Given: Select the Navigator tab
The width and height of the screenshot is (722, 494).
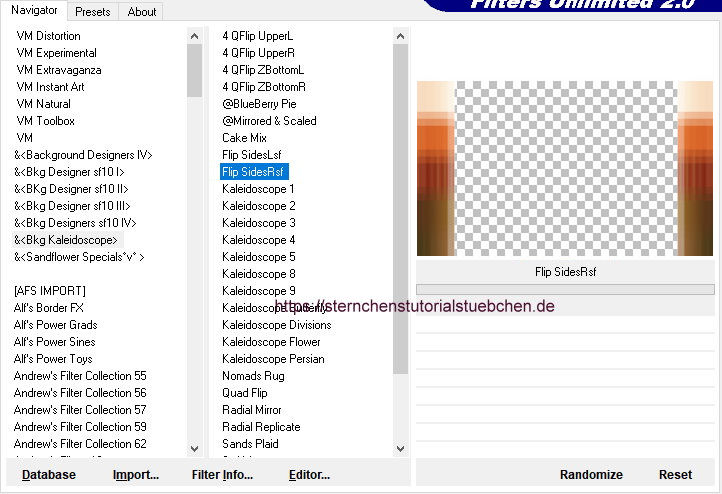Looking at the screenshot, I should point(34,10).
